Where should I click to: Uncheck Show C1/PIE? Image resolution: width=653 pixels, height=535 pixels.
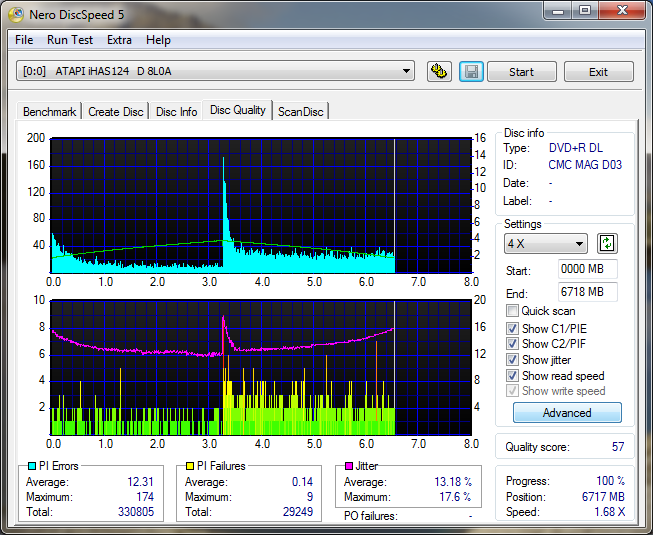(x=512, y=328)
